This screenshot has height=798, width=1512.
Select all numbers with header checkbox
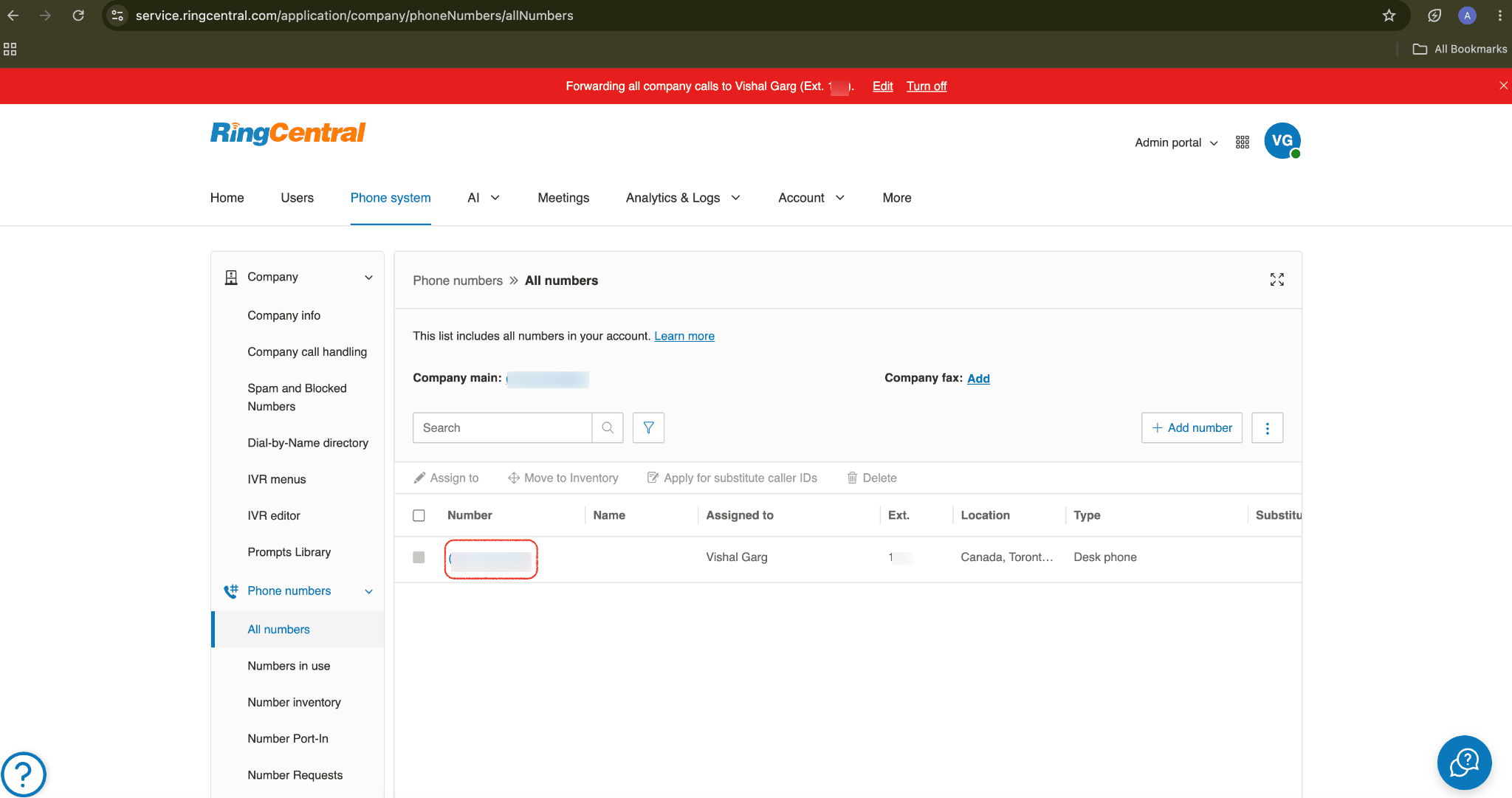click(419, 515)
